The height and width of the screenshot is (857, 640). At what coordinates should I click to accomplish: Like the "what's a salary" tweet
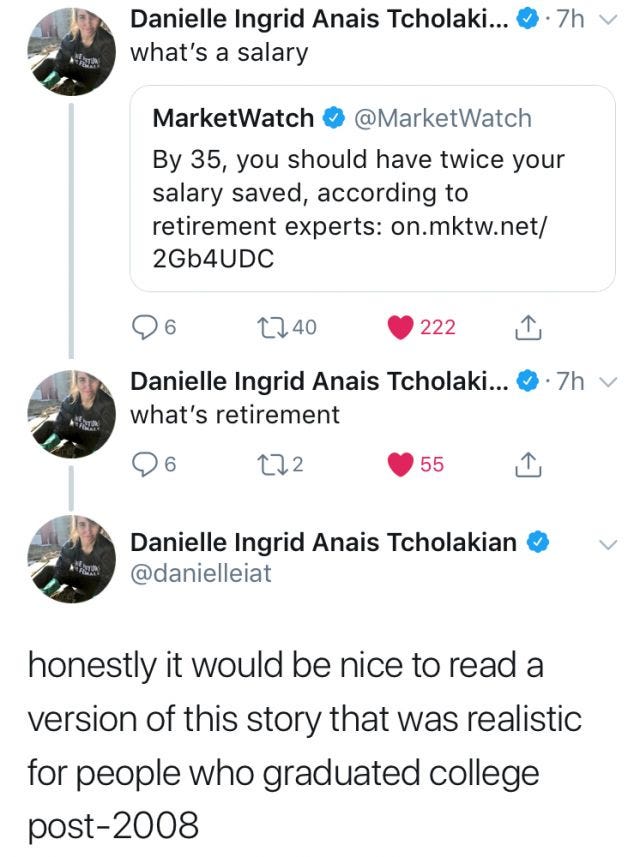401,328
